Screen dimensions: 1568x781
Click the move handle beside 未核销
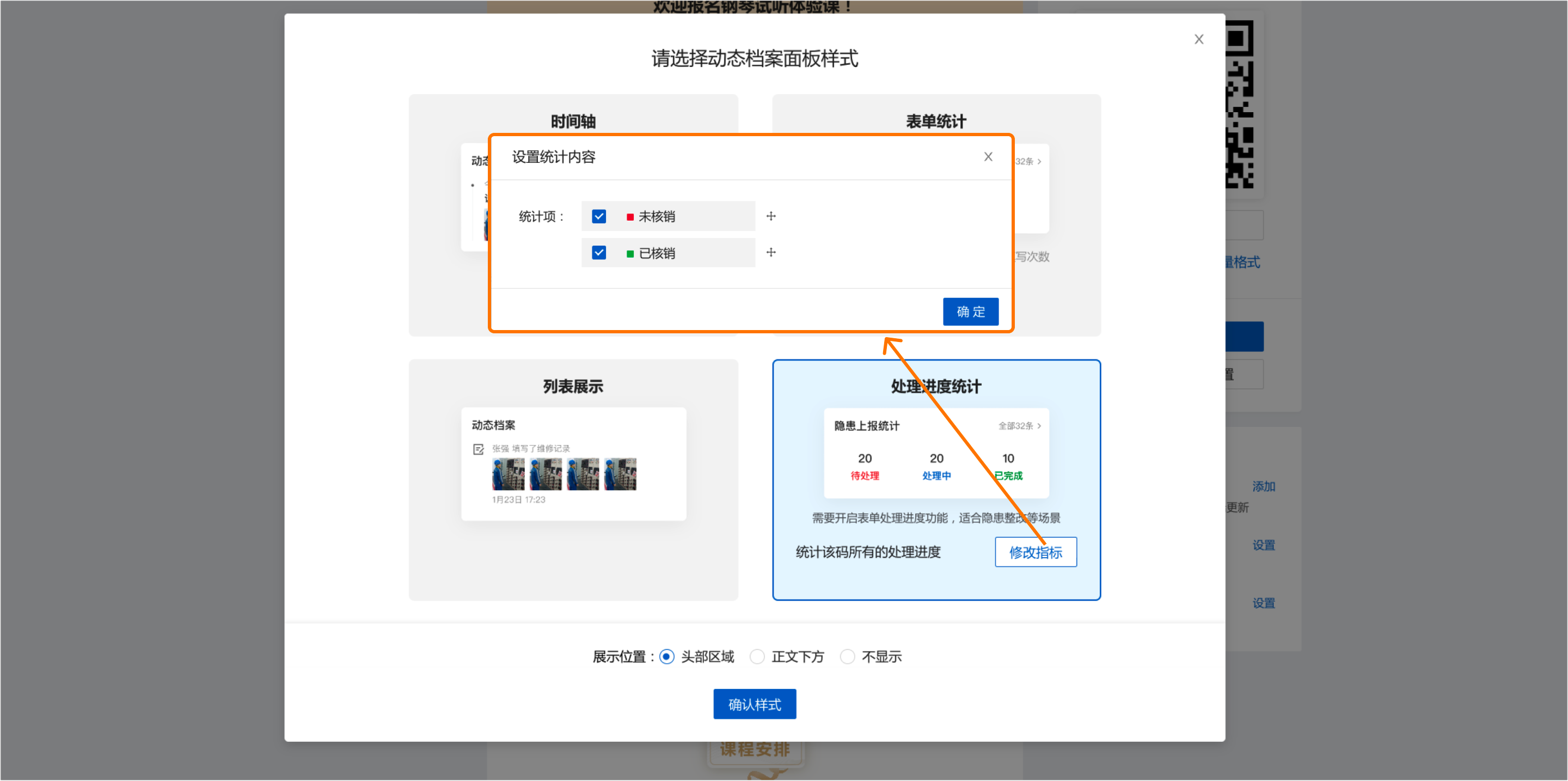coord(770,216)
